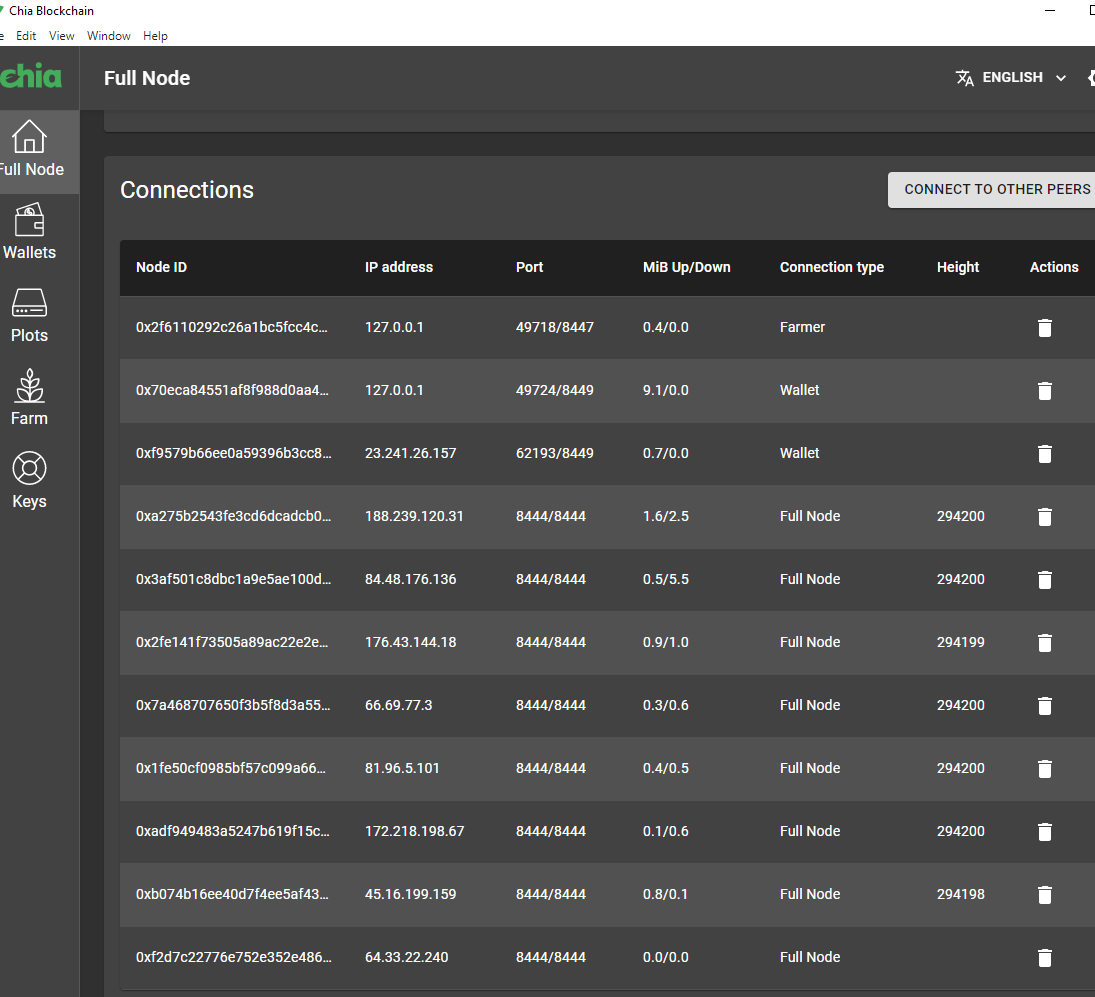Click port value 49718/8447
1095x997 pixels.
pyautogui.click(x=554, y=327)
